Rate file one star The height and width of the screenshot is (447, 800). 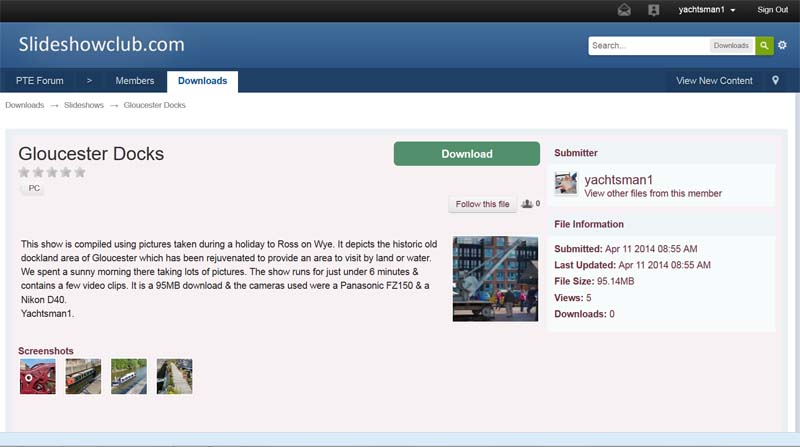pyautogui.click(x=24, y=172)
